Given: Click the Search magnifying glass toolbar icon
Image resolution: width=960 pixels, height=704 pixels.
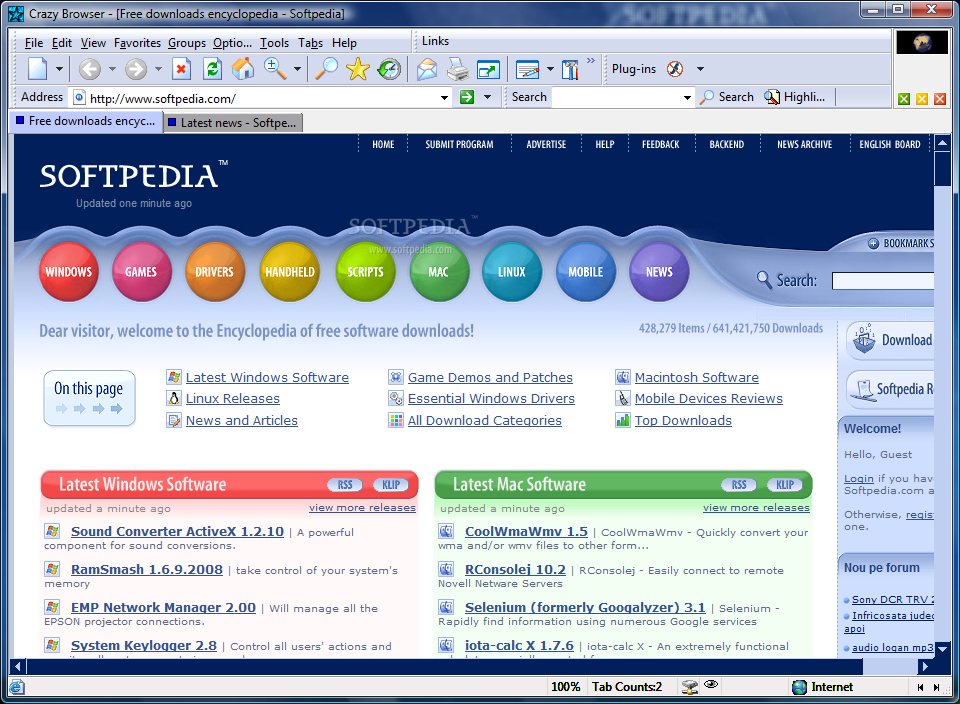Looking at the screenshot, I should (326, 69).
